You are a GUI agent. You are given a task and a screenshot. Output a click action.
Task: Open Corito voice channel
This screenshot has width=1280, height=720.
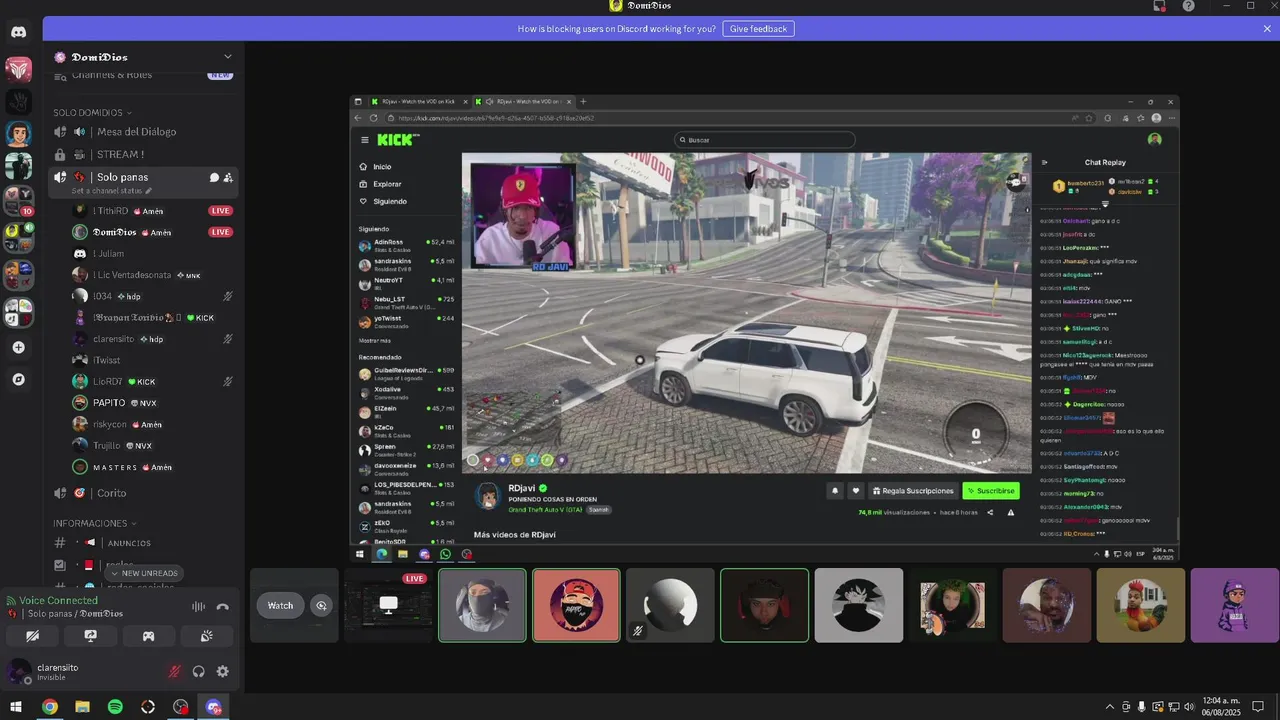click(145, 493)
